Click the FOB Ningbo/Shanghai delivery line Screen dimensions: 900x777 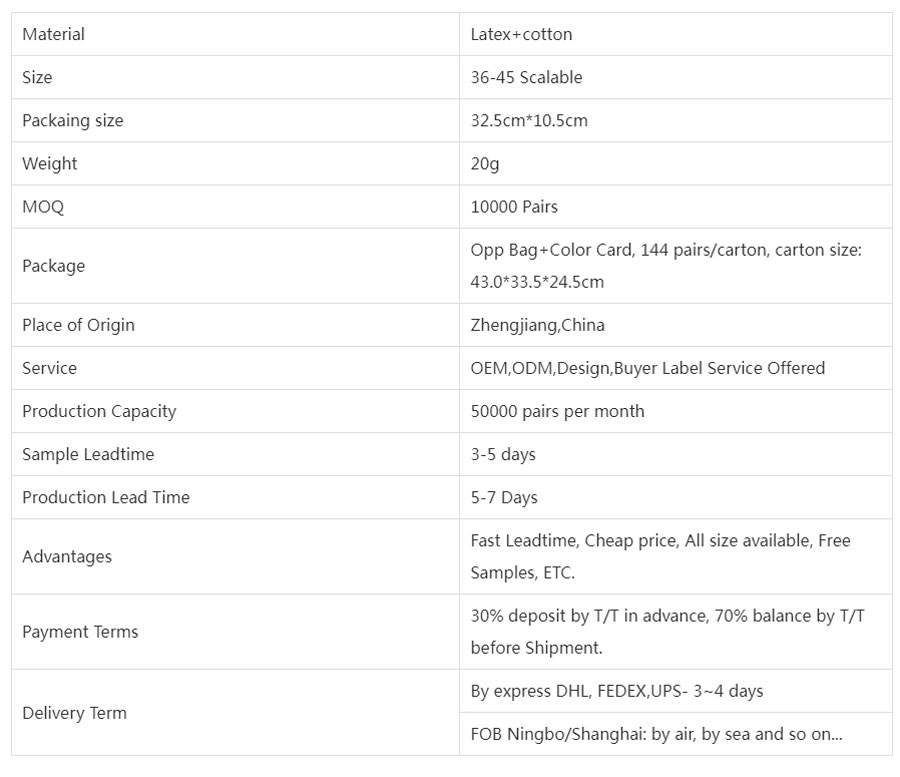[656, 734]
